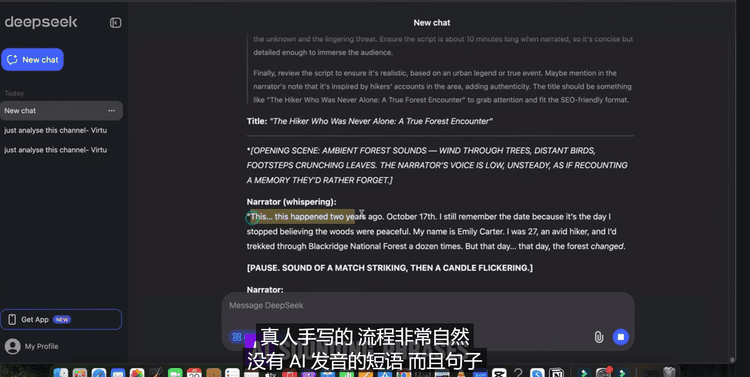Click the My Profile label

[42, 346]
